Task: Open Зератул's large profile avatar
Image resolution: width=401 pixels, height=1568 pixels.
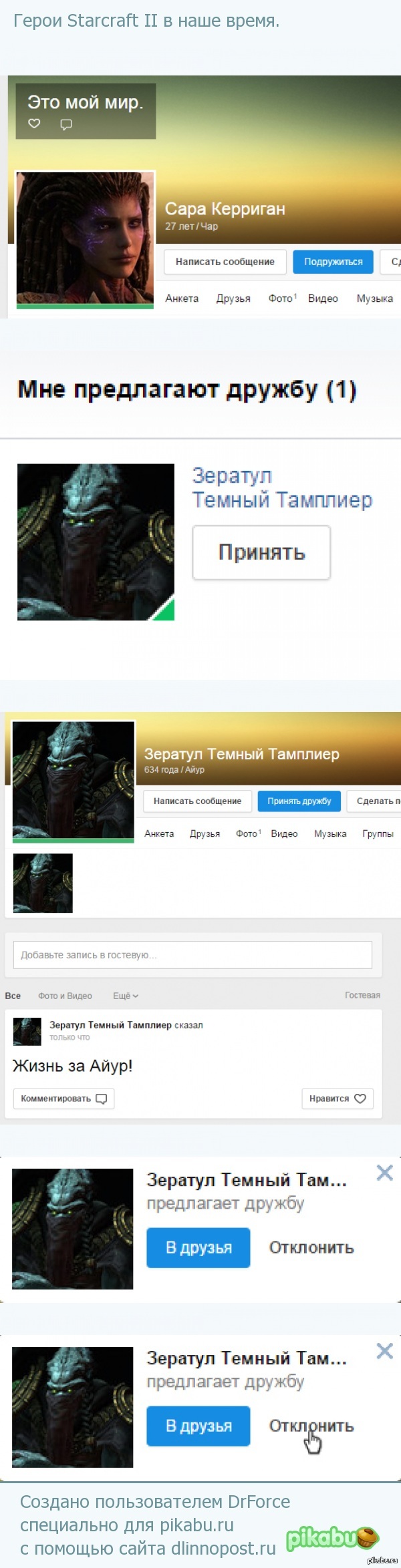Action: (74, 782)
